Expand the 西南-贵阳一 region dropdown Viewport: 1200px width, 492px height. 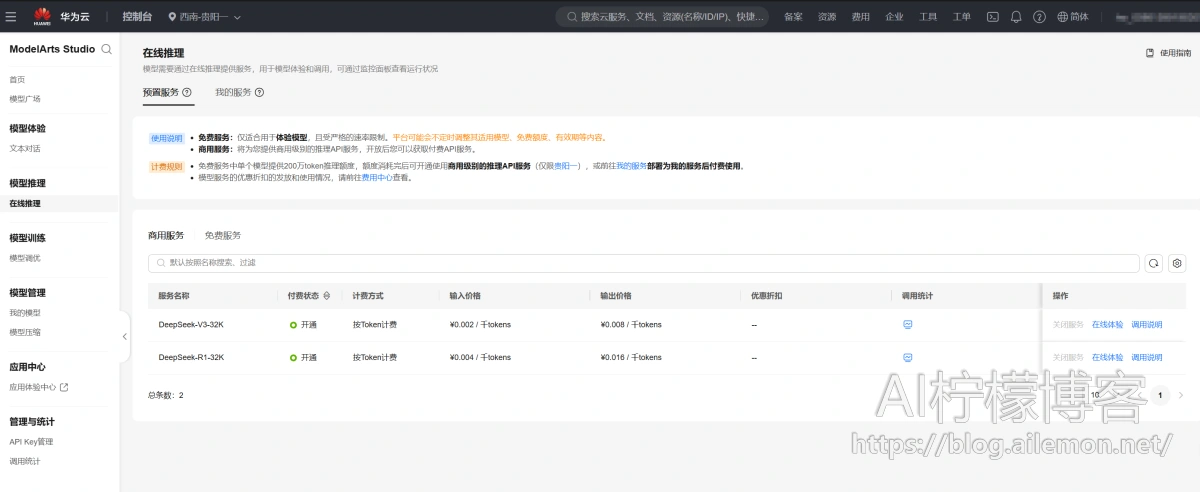click(204, 17)
